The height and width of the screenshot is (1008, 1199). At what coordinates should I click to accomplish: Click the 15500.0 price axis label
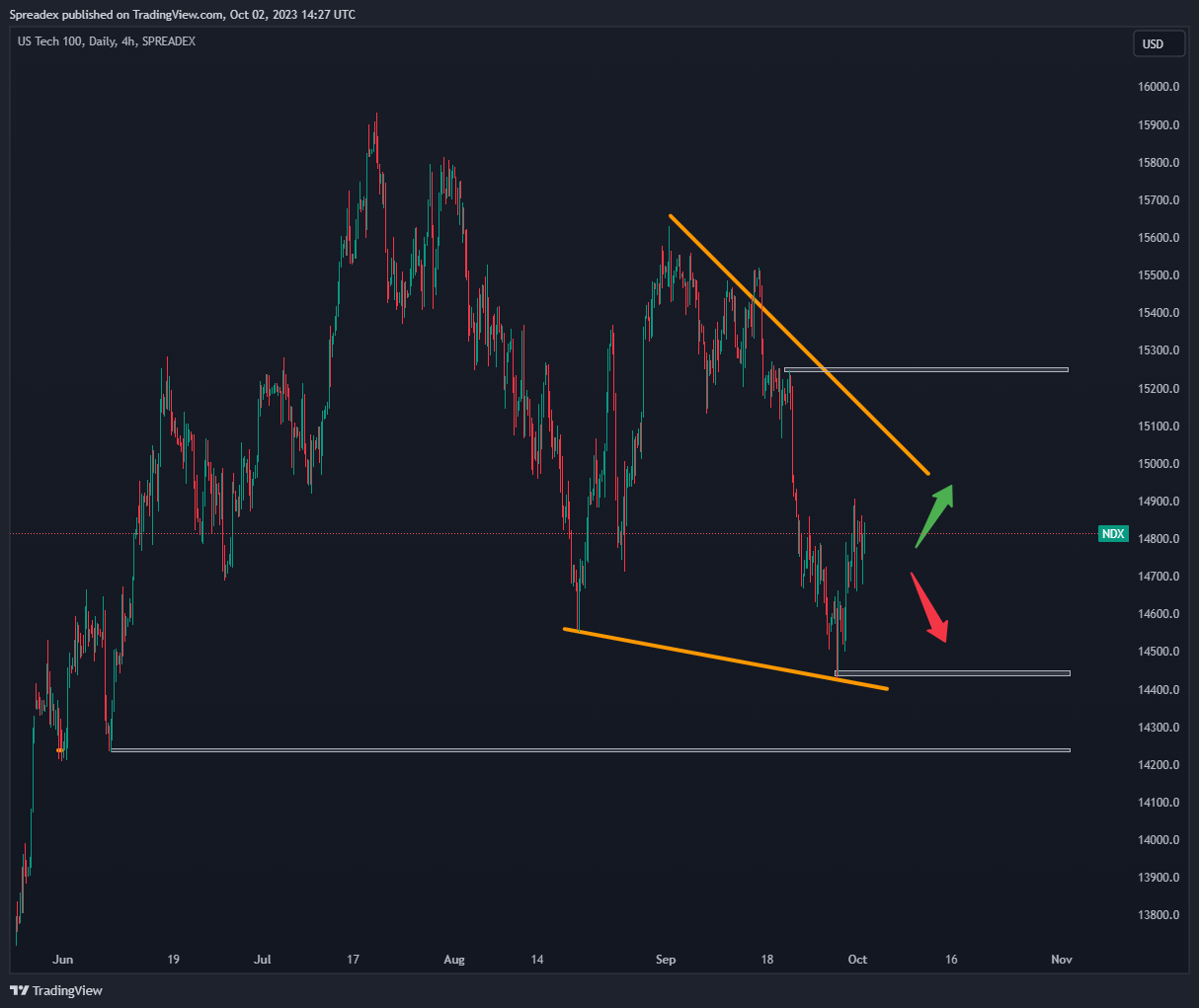click(1159, 275)
